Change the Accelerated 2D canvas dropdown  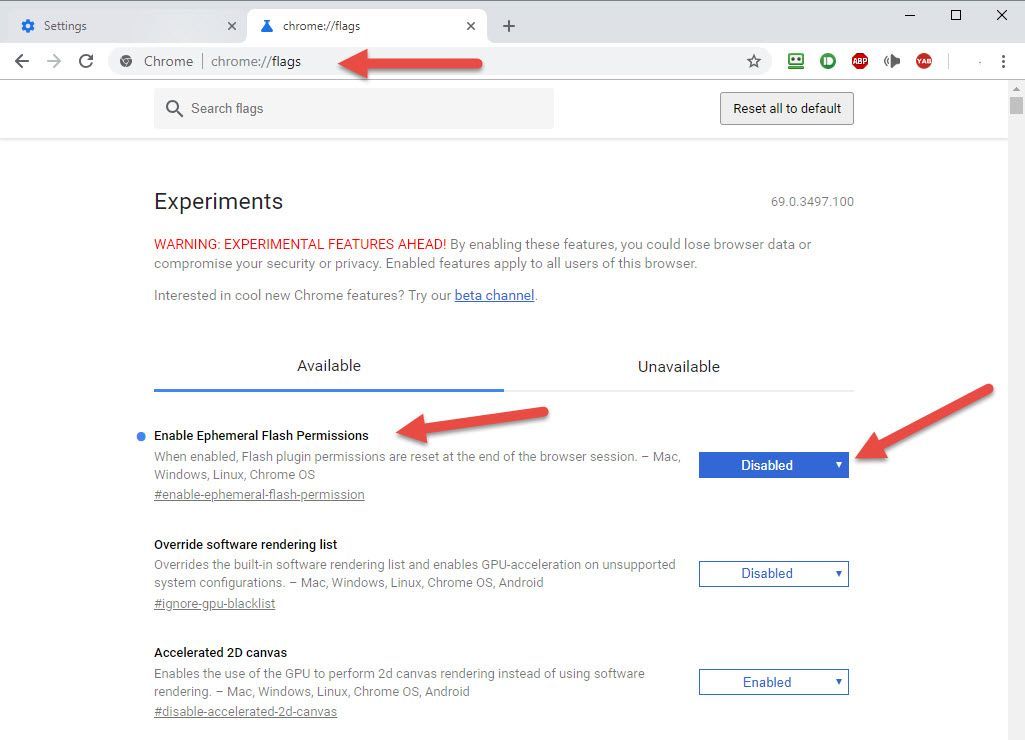coord(773,682)
